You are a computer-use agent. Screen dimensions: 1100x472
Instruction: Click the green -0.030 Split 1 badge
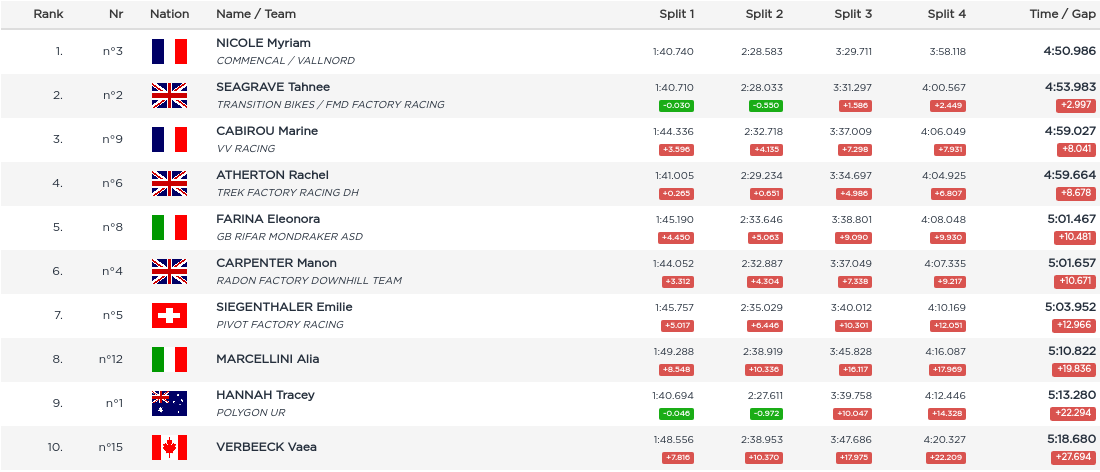677,105
